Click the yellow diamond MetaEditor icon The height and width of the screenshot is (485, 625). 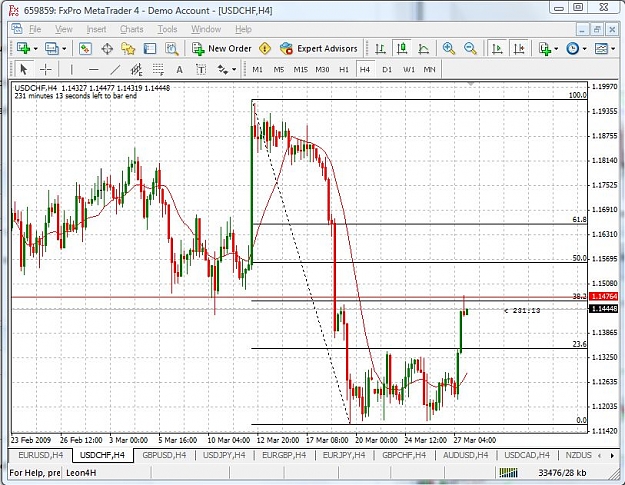265,49
